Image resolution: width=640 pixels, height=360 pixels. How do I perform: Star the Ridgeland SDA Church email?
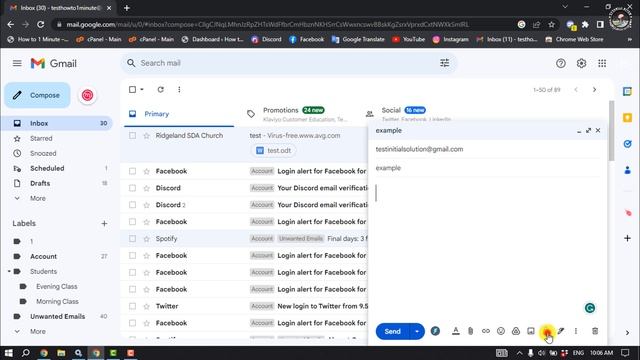pos(147,136)
